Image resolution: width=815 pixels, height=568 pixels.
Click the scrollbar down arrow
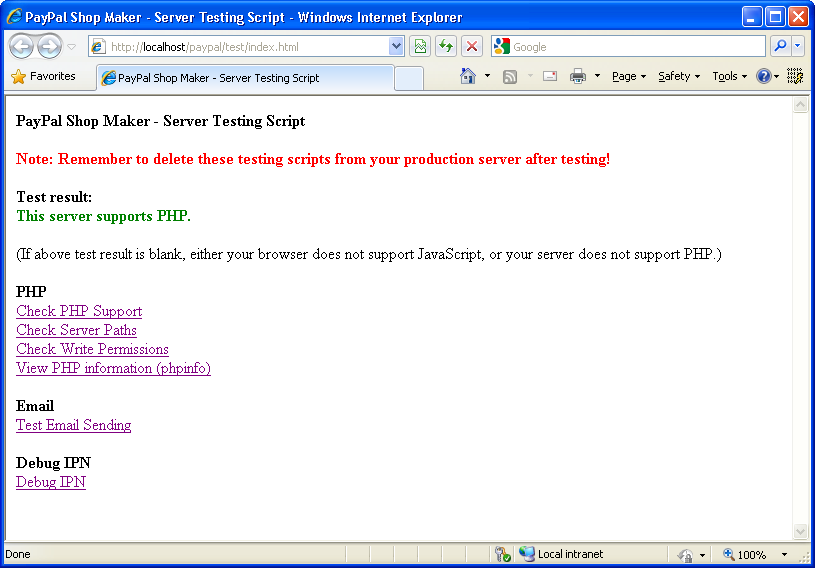pyautogui.click(x=800, y=531)
